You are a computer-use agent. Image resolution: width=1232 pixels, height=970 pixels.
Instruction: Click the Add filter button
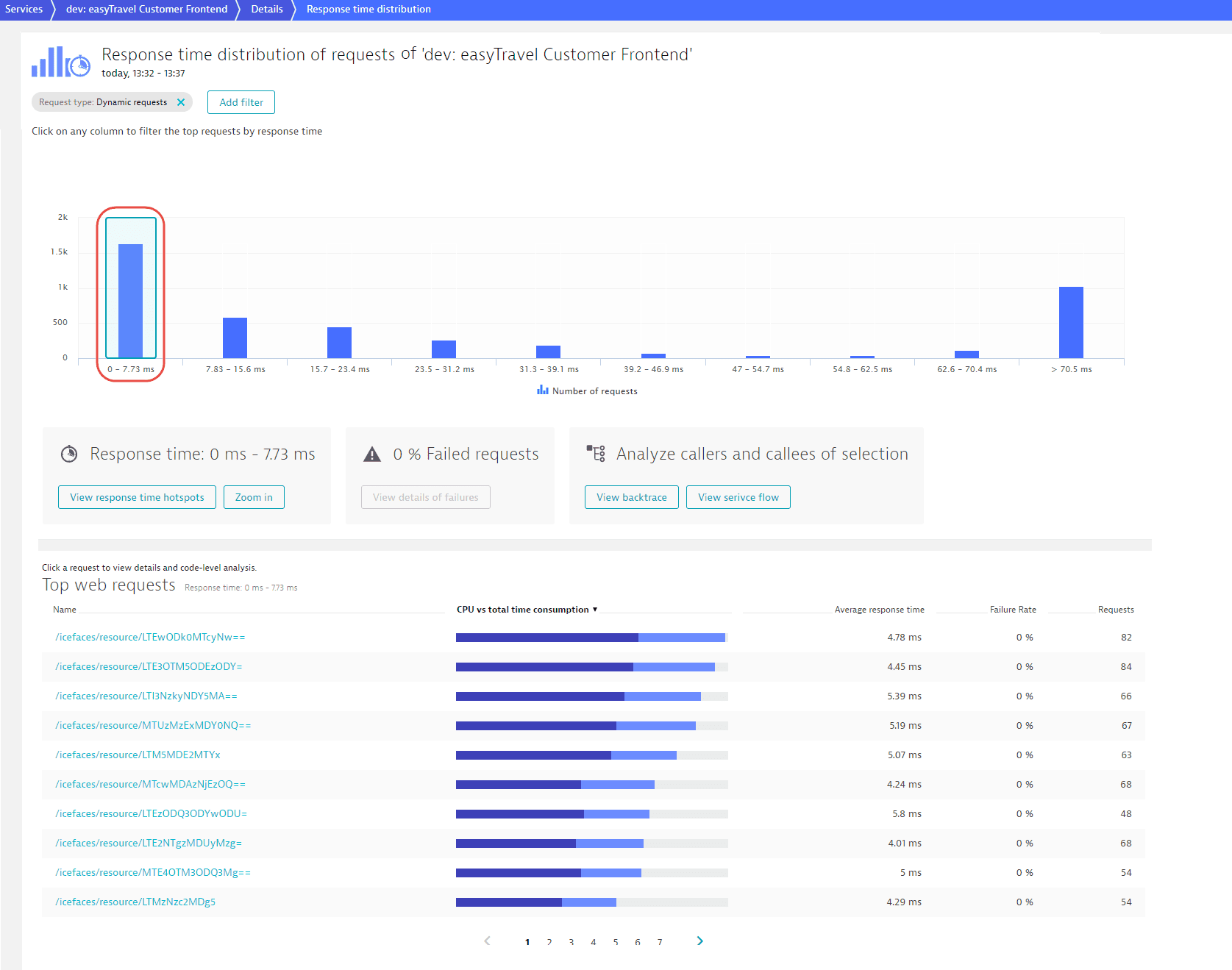[x=241, y=102]
